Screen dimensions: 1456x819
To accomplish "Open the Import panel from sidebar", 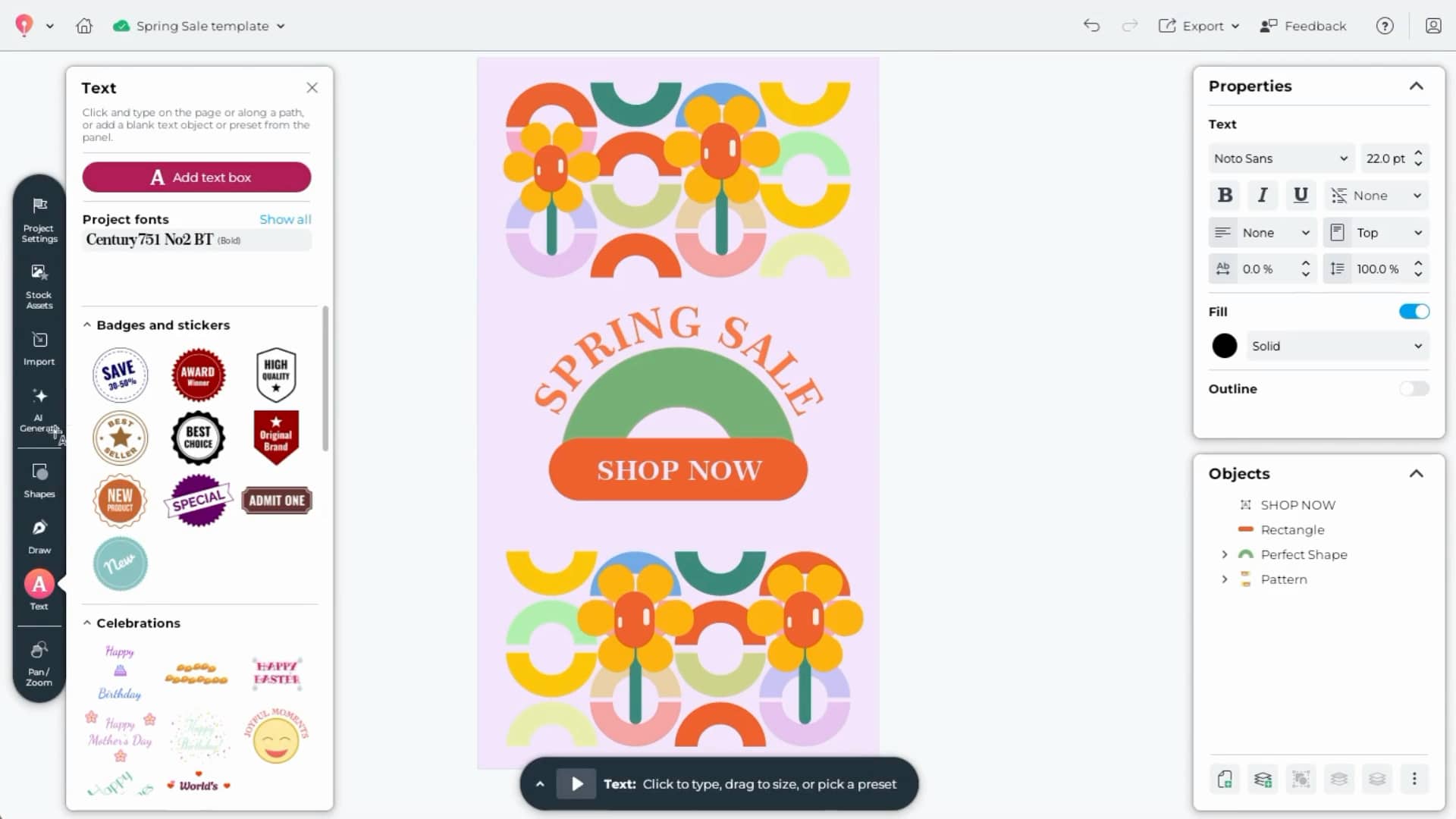I will tap(39, 347).
